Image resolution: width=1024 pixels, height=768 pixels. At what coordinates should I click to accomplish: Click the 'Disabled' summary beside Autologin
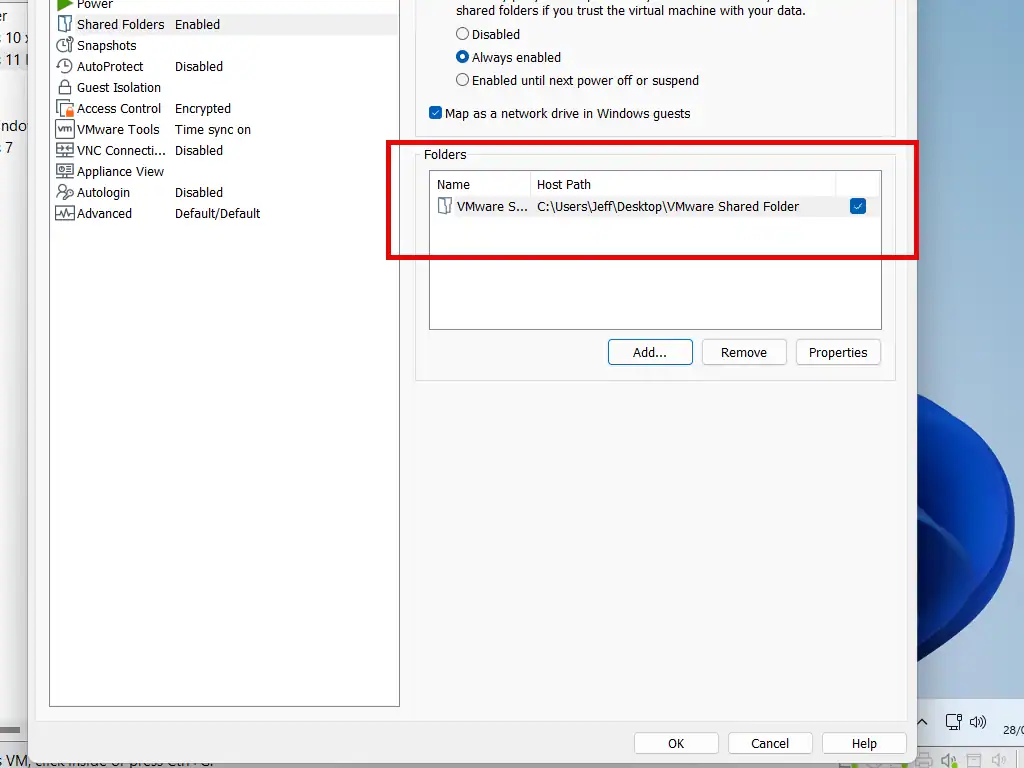coord(199,192)
